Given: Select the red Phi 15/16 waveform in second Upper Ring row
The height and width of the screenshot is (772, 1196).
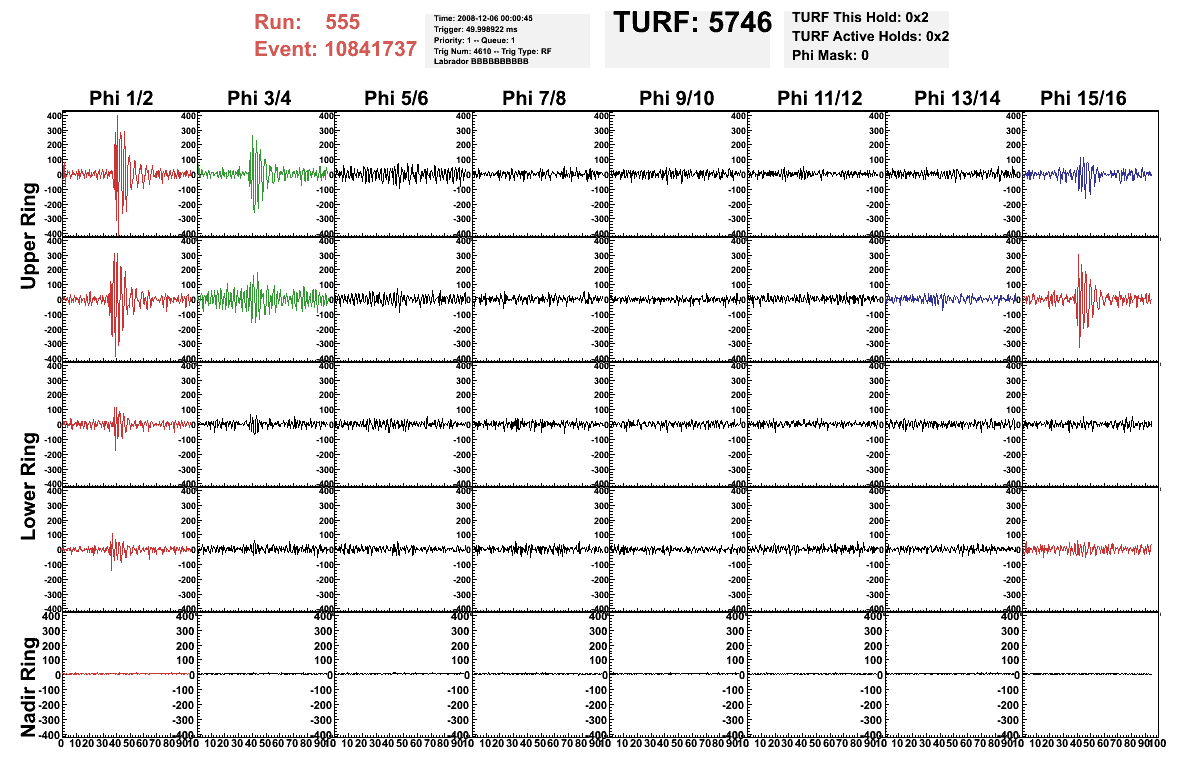Looking at the screenshot, I should click(x=1088, y=299).
